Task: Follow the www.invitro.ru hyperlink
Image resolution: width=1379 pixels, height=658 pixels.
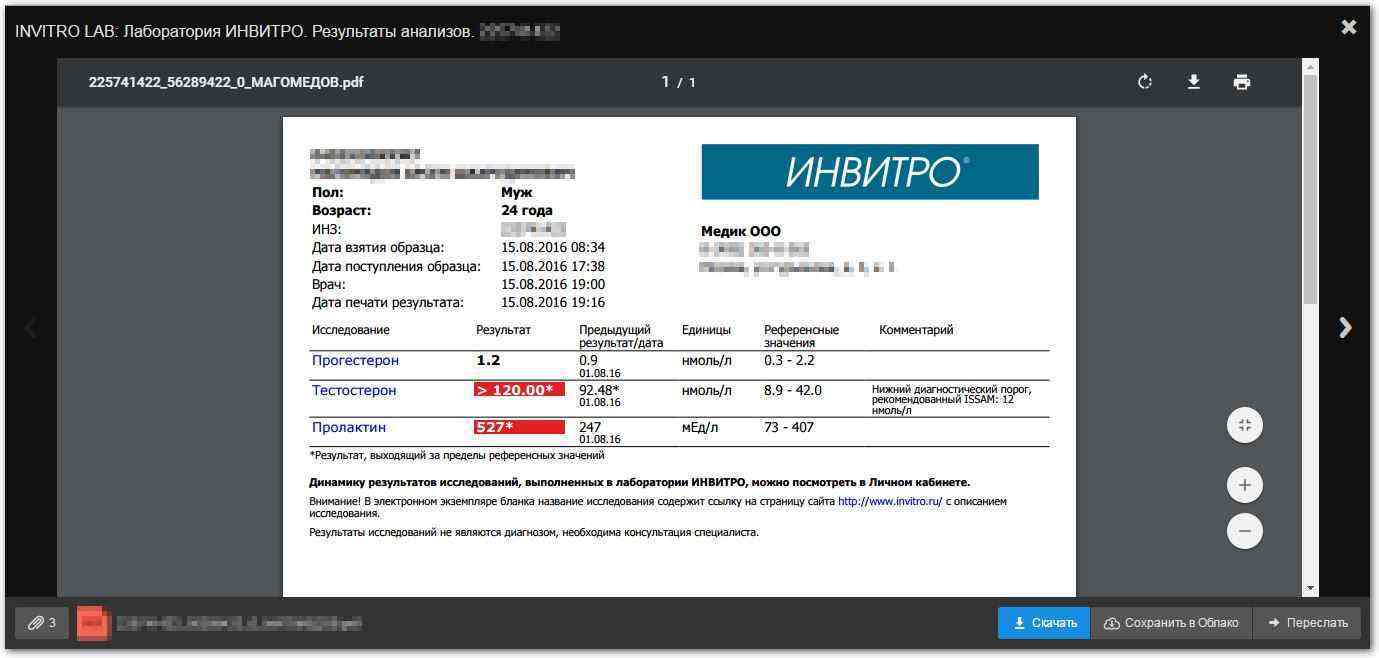Action: point(889,501)
